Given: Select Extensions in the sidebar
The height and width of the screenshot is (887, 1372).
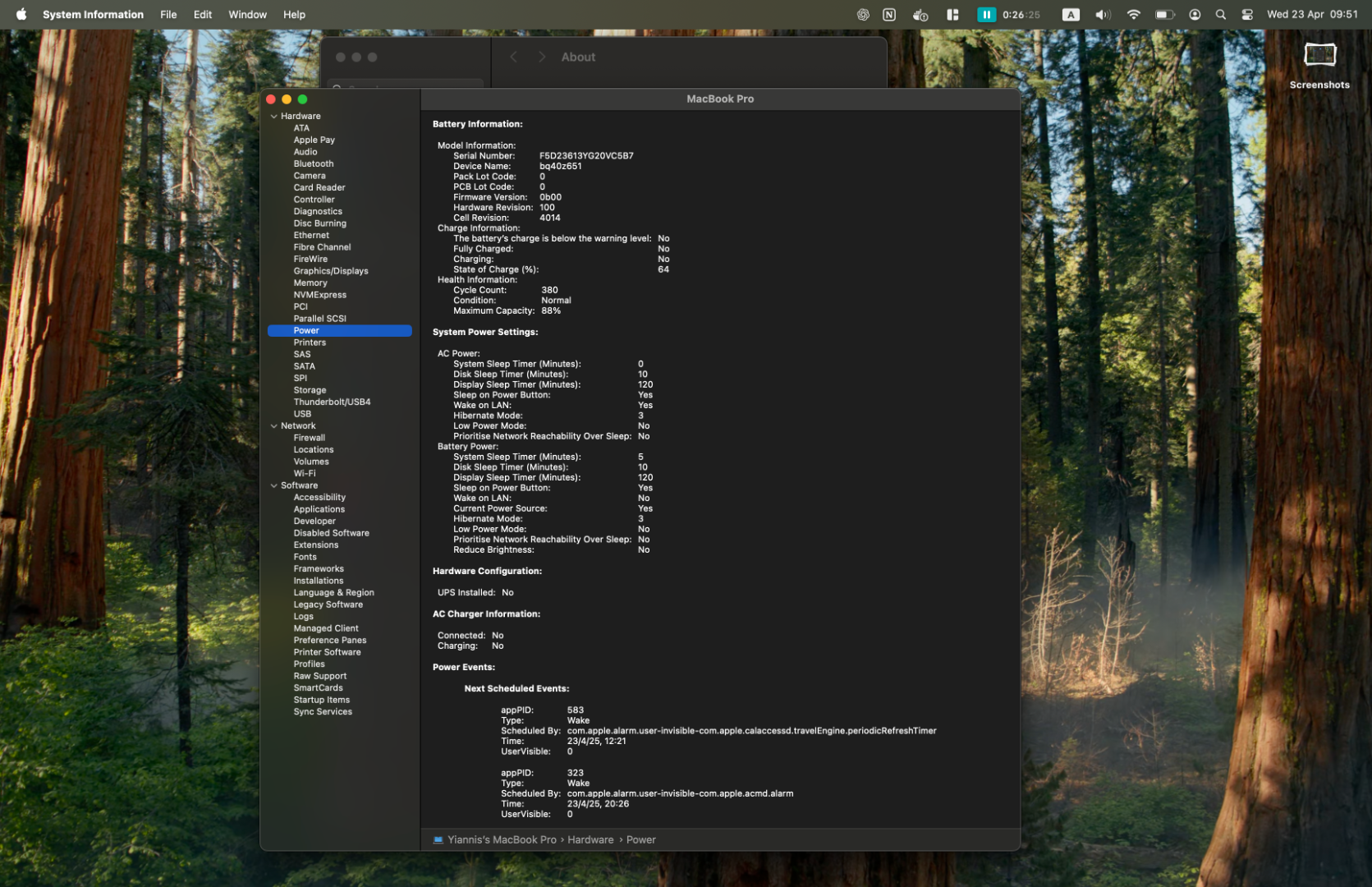Looking at the screenshot, I should click(316, 545).
